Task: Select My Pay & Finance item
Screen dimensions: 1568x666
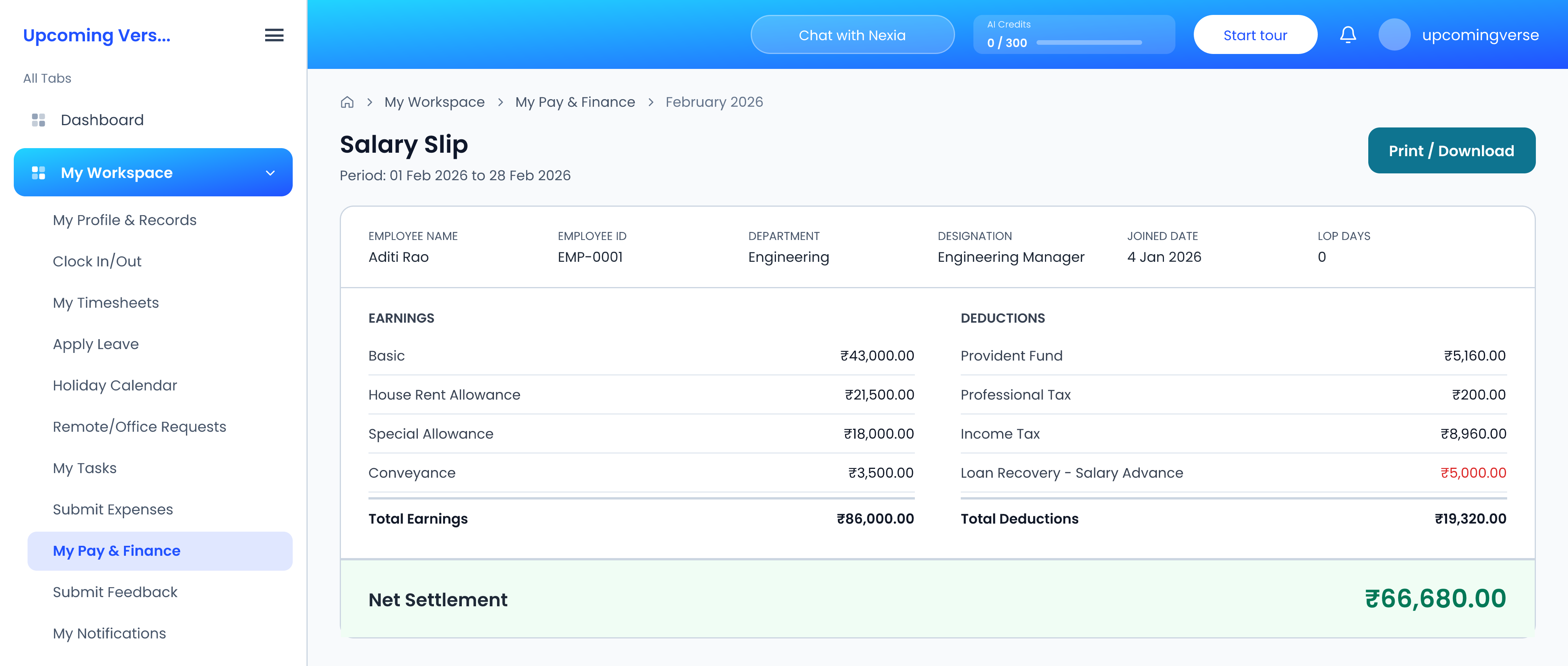Action: 160,551
